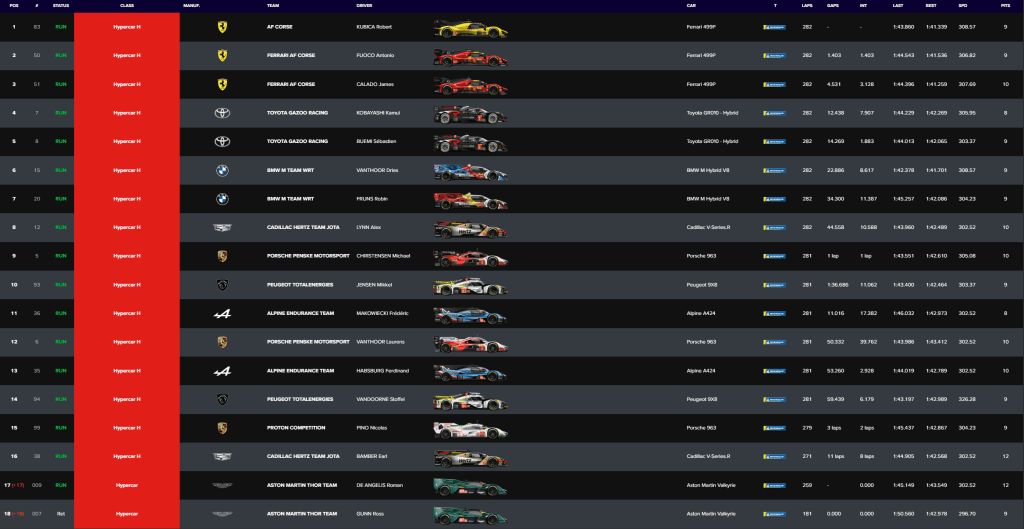Click the Peugeot 9X8 car image in Jensen's row

click(x=471, y=285)
